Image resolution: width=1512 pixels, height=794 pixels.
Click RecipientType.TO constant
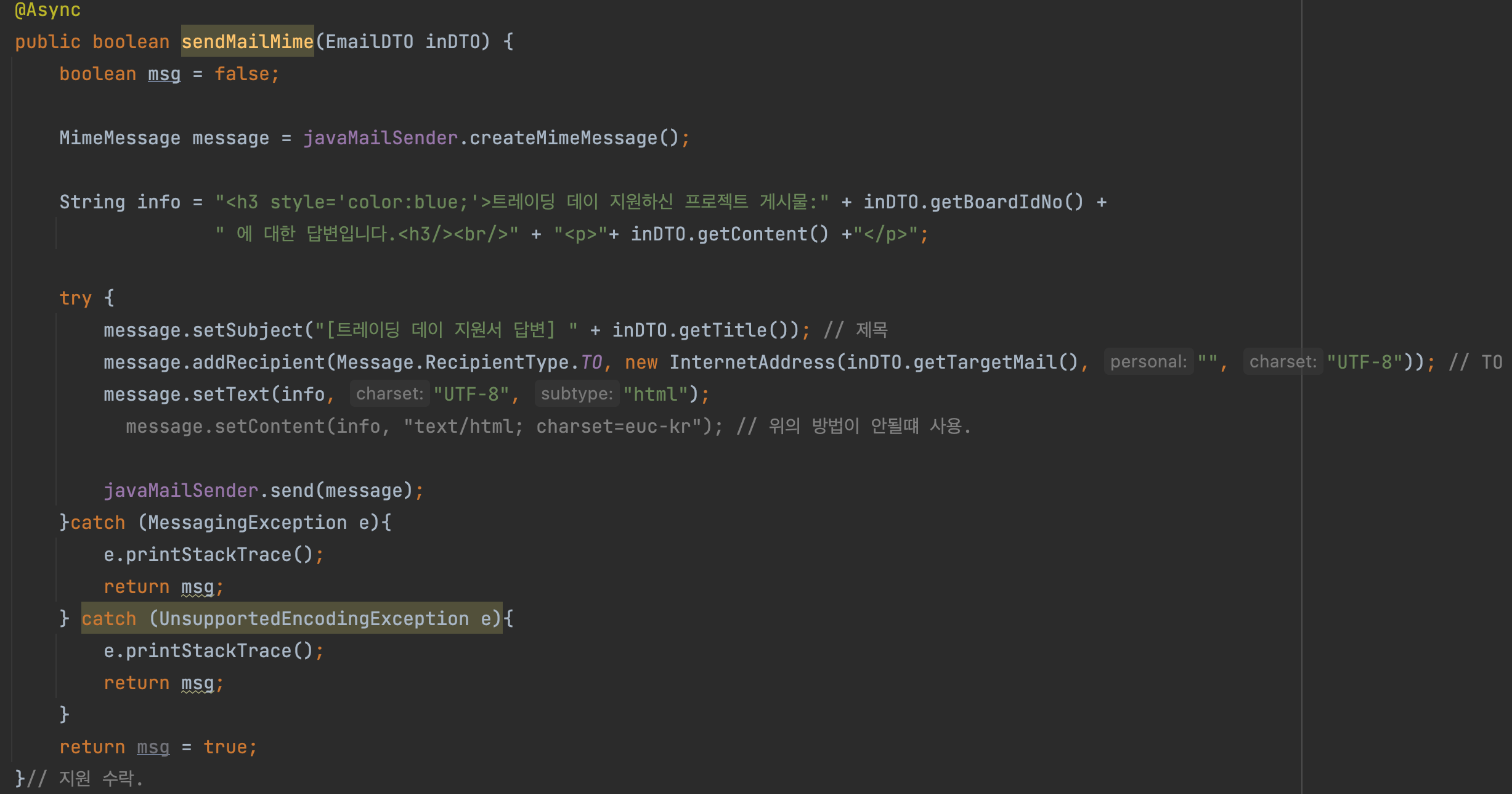click(x=514, y=362)
